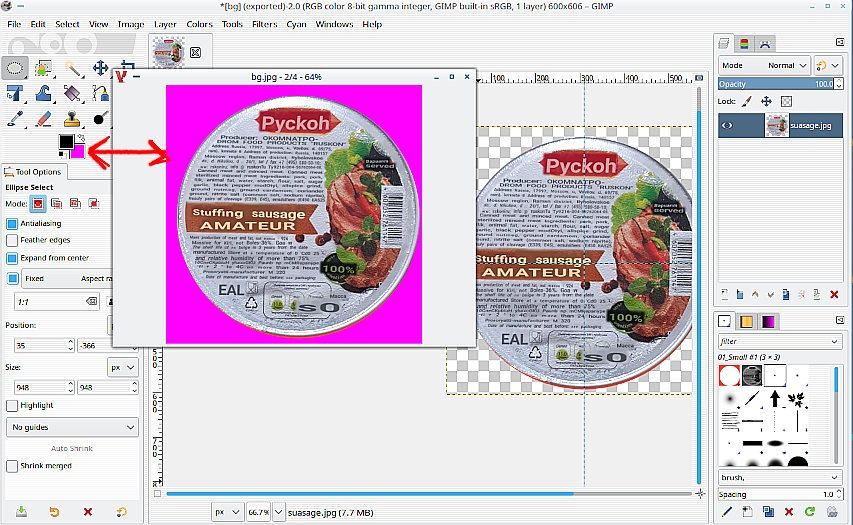Toggle the Fixed aspect ratio checkbox
This screenshot has width=853, height=525.
(12, 279)
